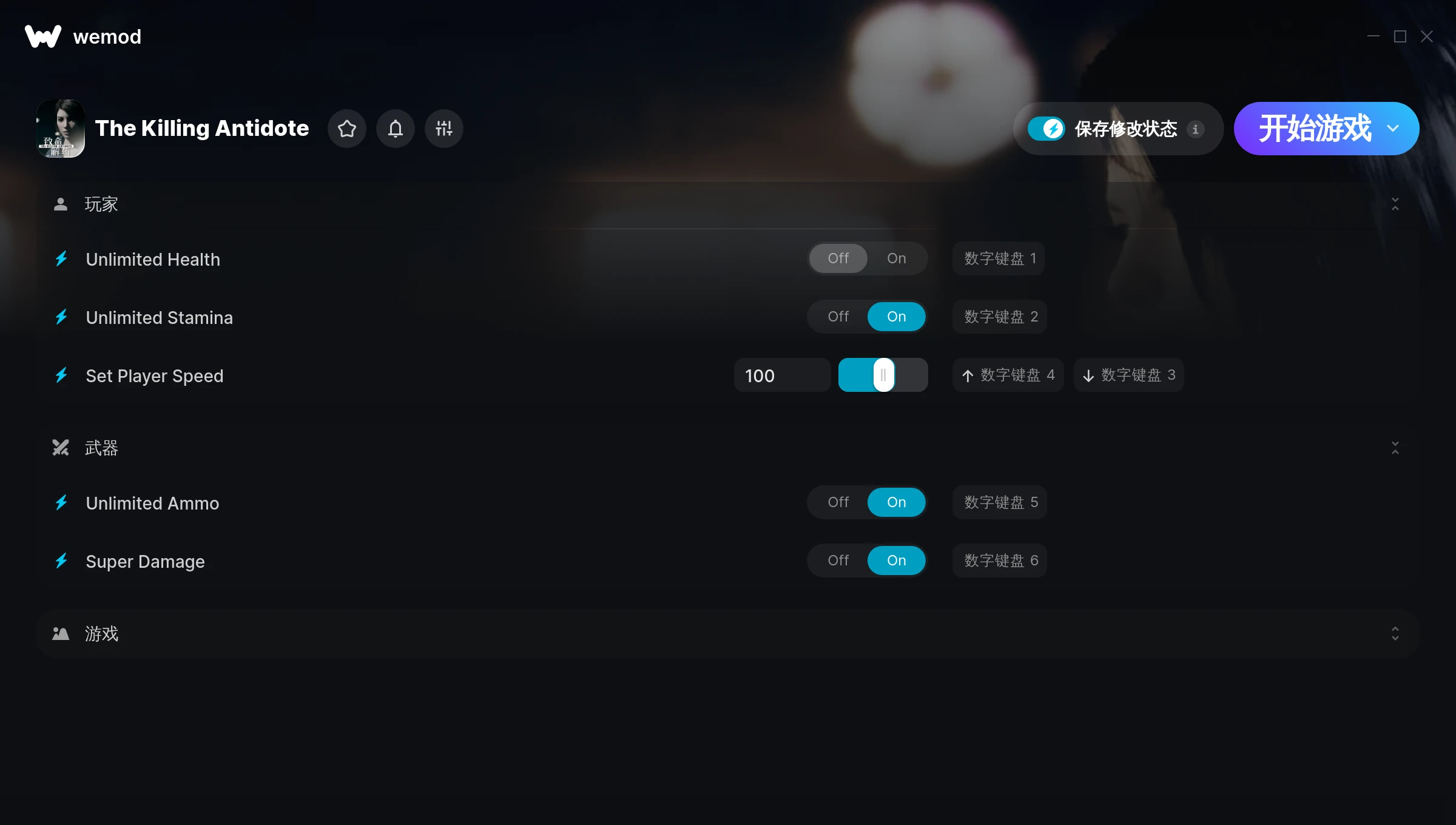The height and width of the screenshot is (825, 1456).
Task: Click the weapons category crossed-swords icon
Action: (60, 447)
